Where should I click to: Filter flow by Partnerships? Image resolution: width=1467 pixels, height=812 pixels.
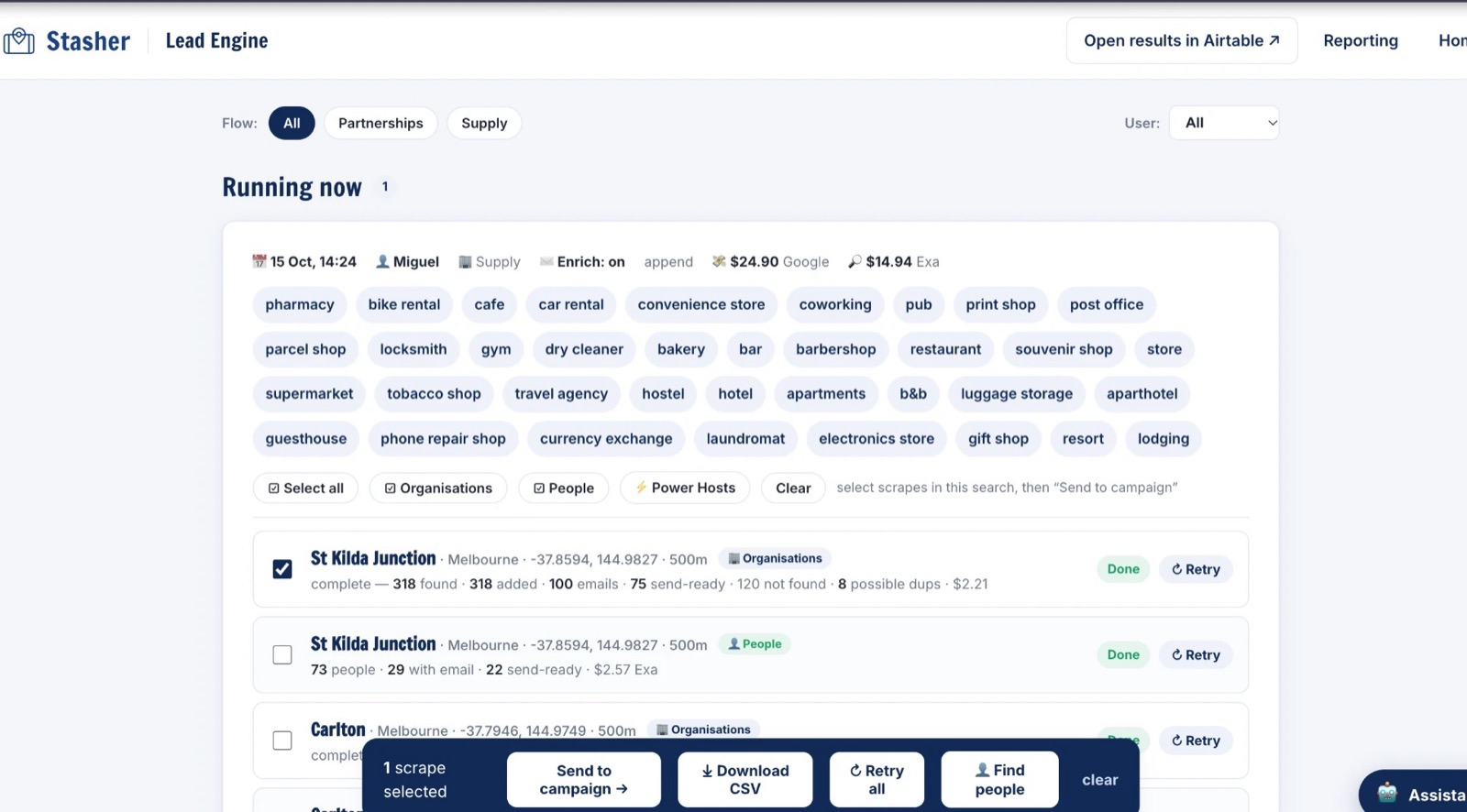click(381, 123)
